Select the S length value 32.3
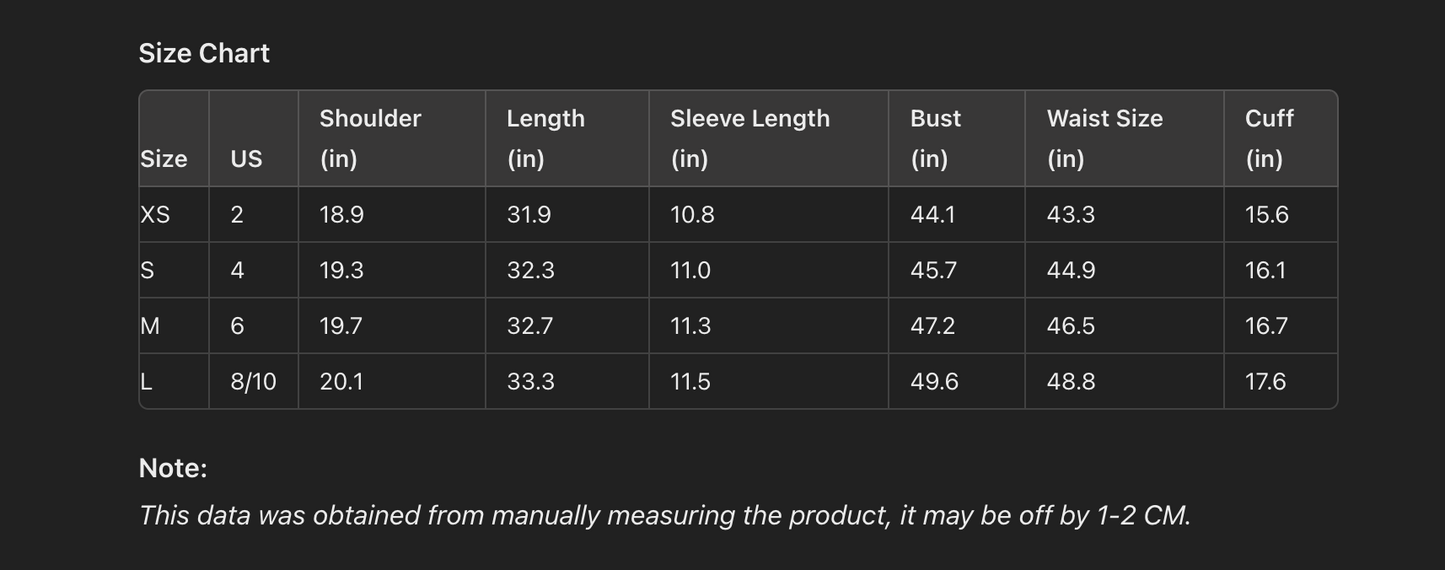Image resolution: width=1445 pixels, height=570 pixels. pyautogui.click(x=530, y=271)
